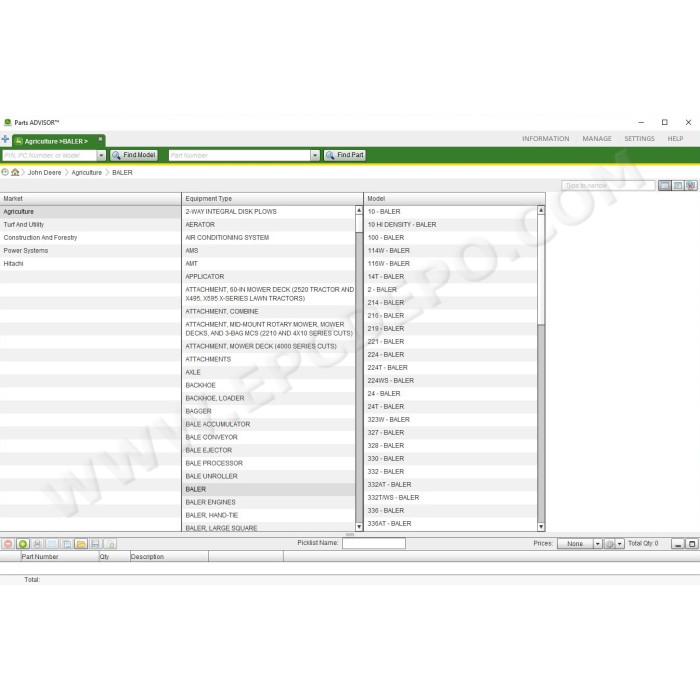Select AIR CONDITIONING SYSTEM equipment type
The height and width of the screenshot is (700, 700).
pos(269,238)
